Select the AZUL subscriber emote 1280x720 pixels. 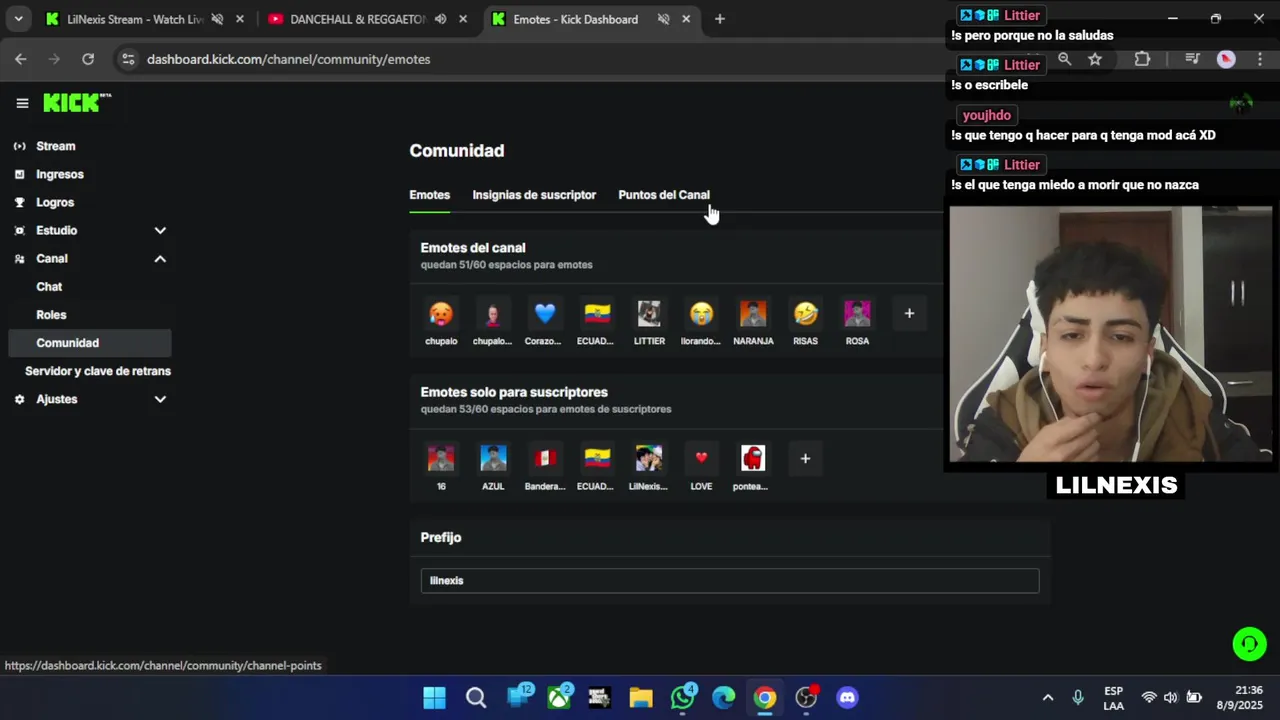click(493, 459)
